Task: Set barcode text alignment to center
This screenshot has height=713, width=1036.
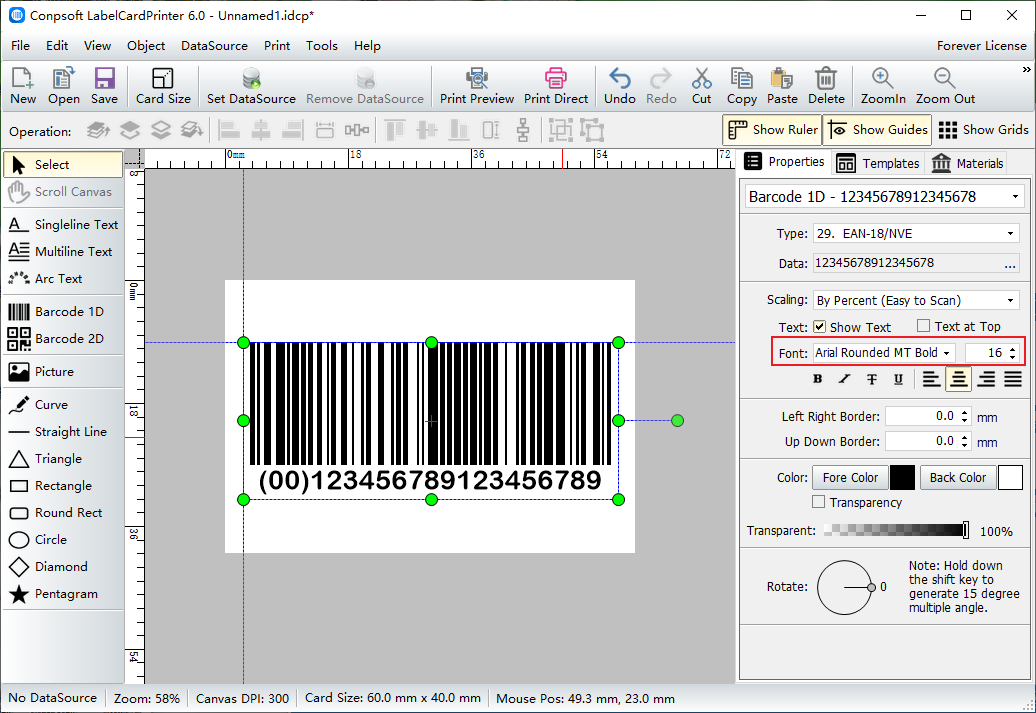Action: pos(959,379)
